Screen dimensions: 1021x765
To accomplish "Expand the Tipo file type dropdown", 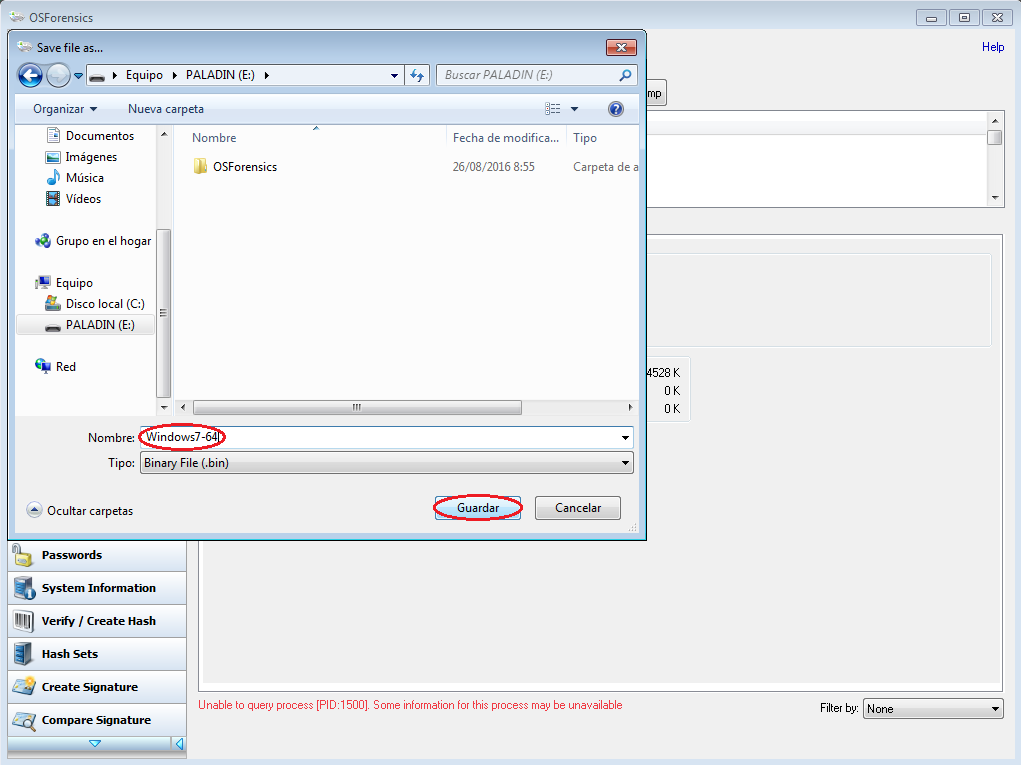I will click(x=626, y=463).
